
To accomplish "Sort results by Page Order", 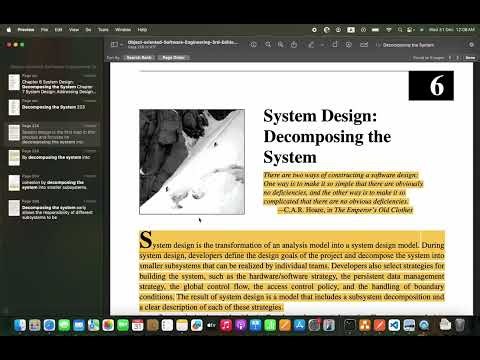I will [173, 58].
